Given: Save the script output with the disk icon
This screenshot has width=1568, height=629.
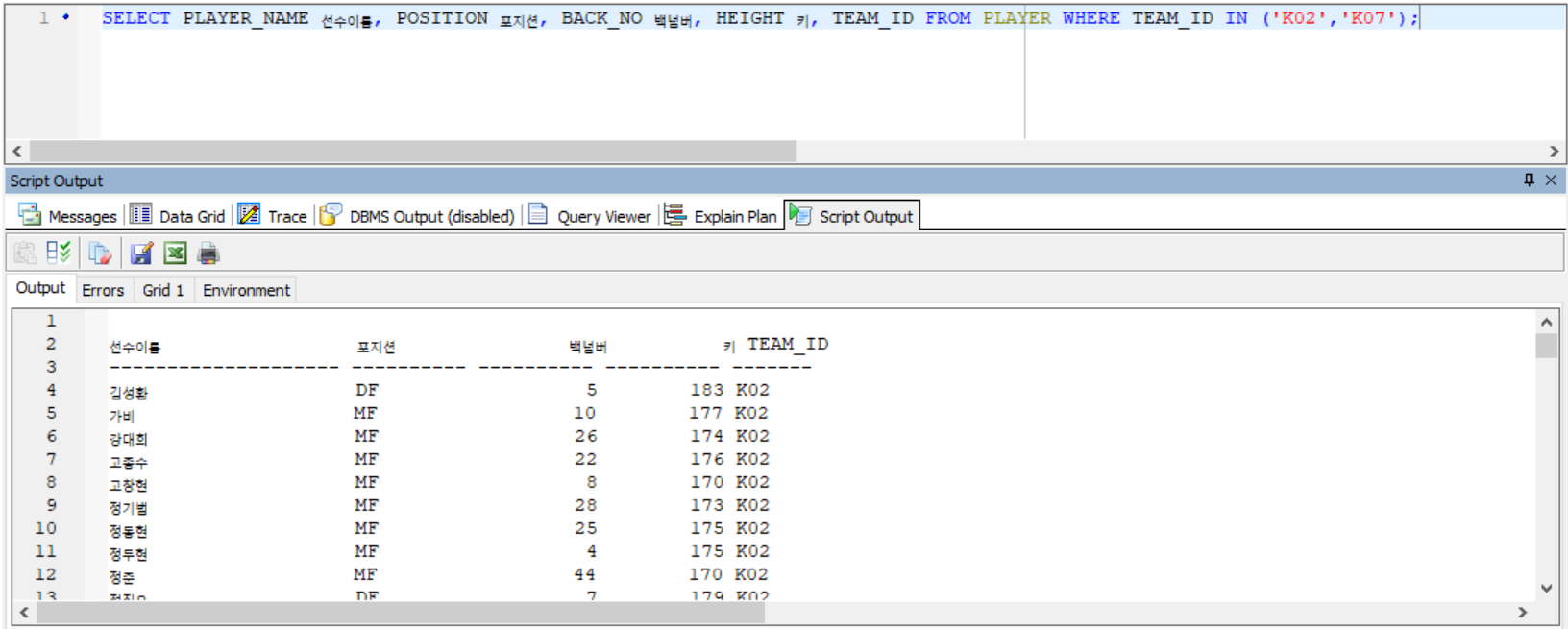Looking at the screenshot, I should (x=141, y=254).
